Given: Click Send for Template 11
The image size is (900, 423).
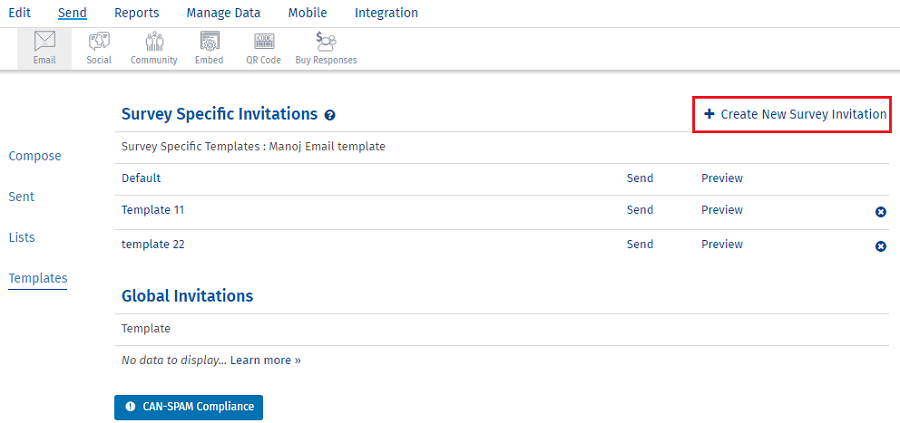Looking at the screenshot, I should click(640, 210).
